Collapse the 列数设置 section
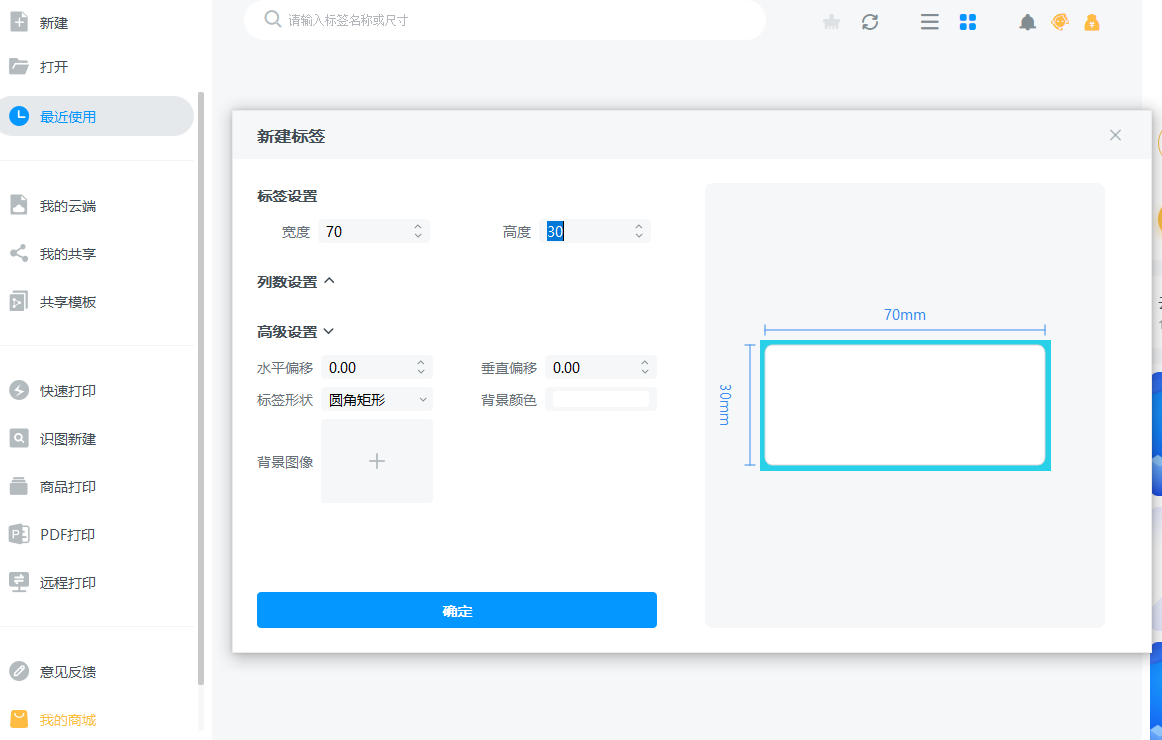Screen dimensions: 1162x740 point(330,282)
